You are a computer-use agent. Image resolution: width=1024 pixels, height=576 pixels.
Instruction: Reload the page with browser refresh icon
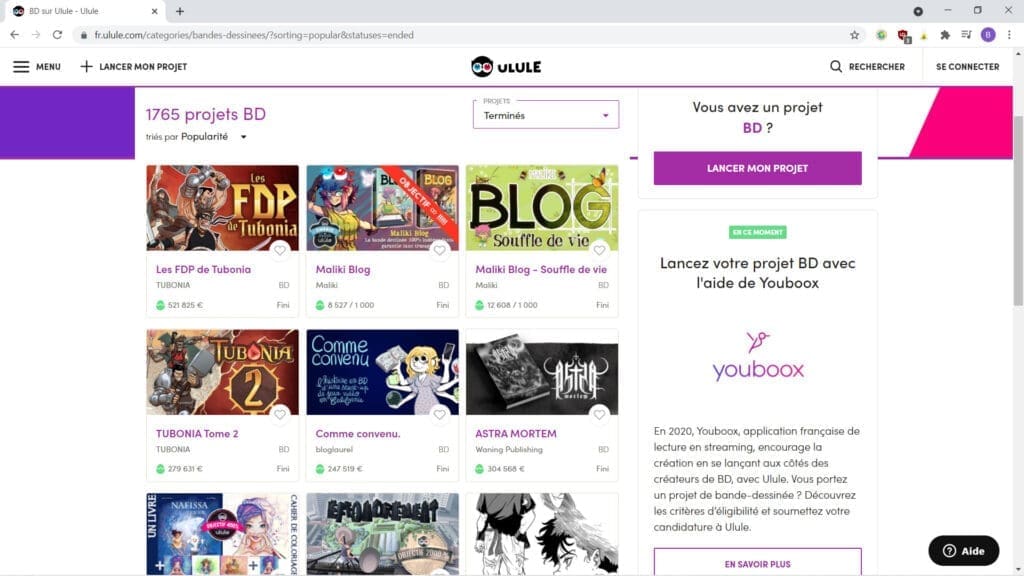(x=57, y=35)
